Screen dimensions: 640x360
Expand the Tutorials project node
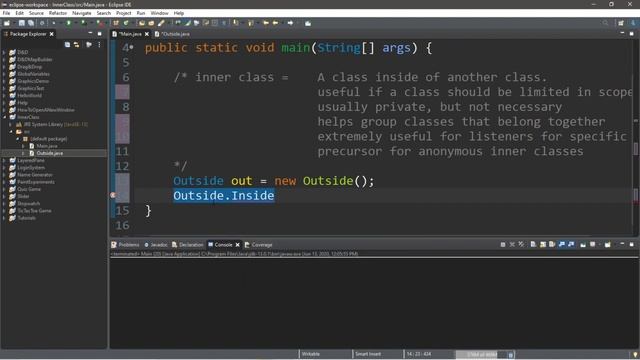click(4, 218)
